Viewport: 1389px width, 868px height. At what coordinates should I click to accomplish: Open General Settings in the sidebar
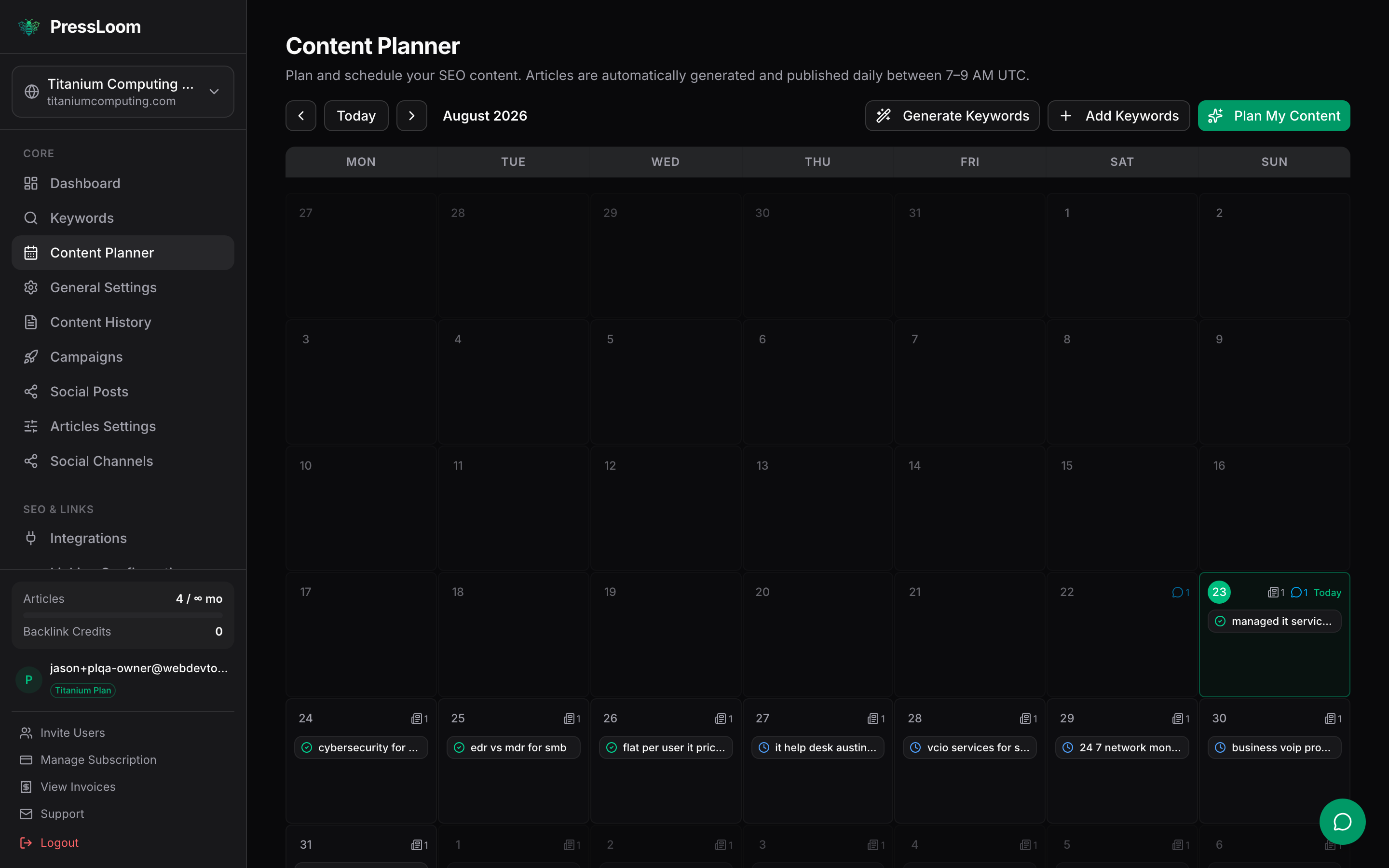coord(123,287)
